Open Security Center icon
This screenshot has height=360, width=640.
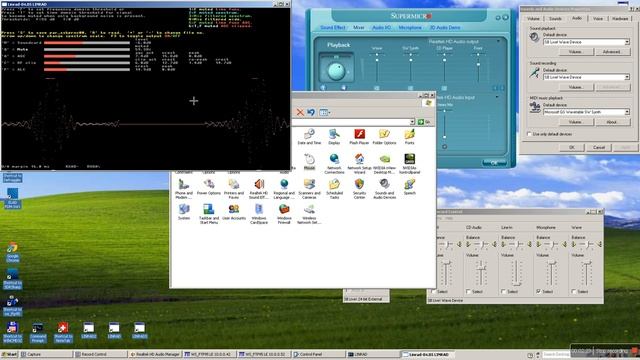point(359,189)
